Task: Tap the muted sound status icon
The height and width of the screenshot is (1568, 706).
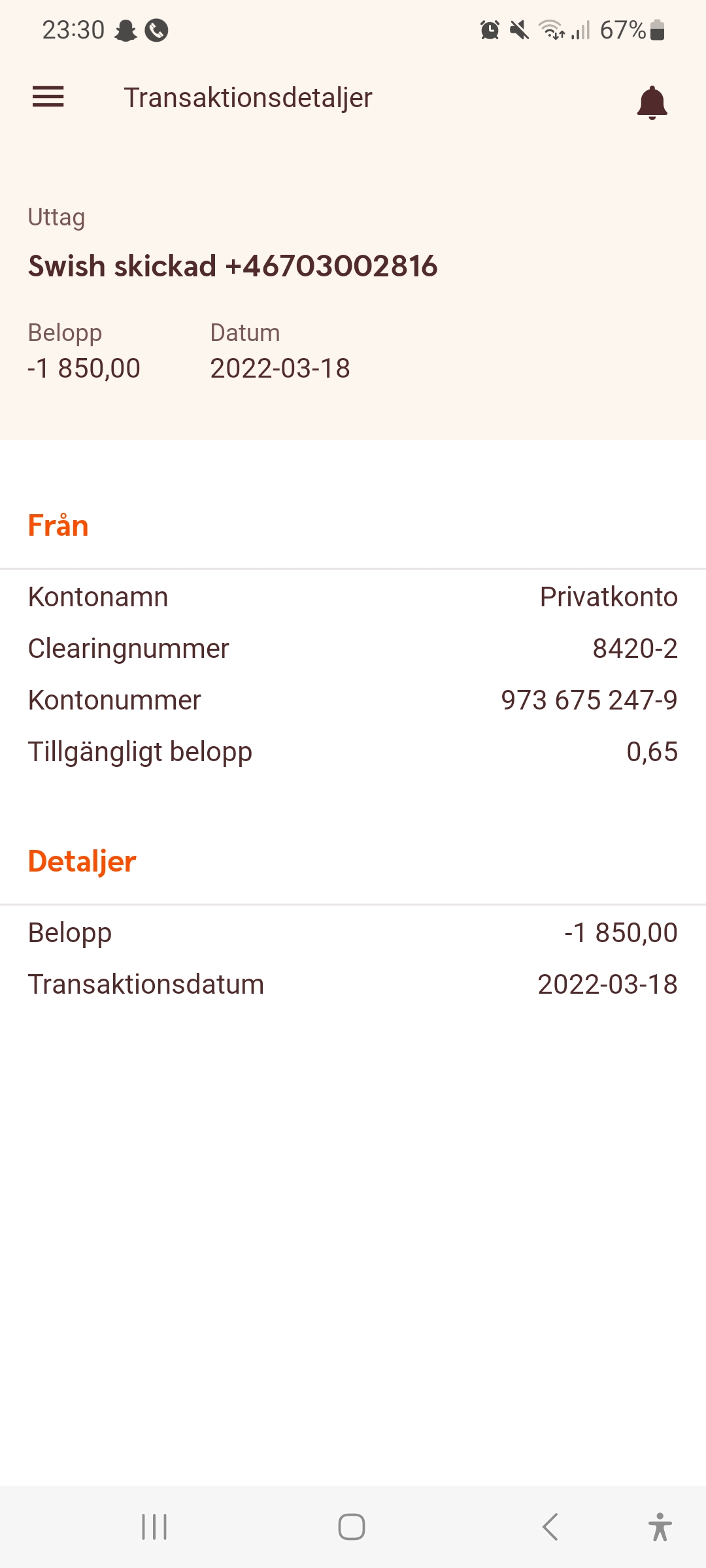Action: 519,30
